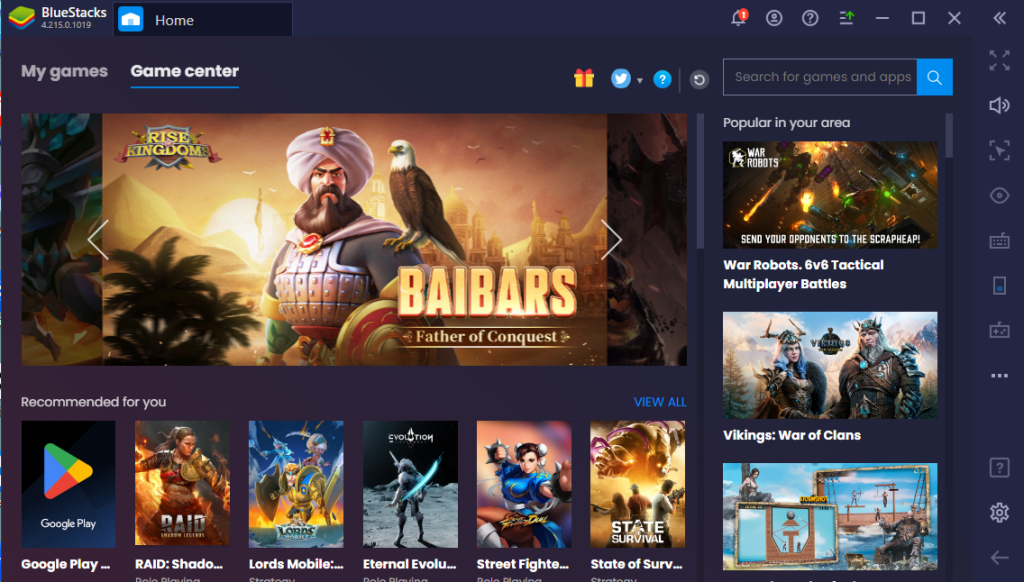The width and height of the screenshot is (1024, 582).
Task: Click VIEW ALL recommended games link
Action: [660, 402]
